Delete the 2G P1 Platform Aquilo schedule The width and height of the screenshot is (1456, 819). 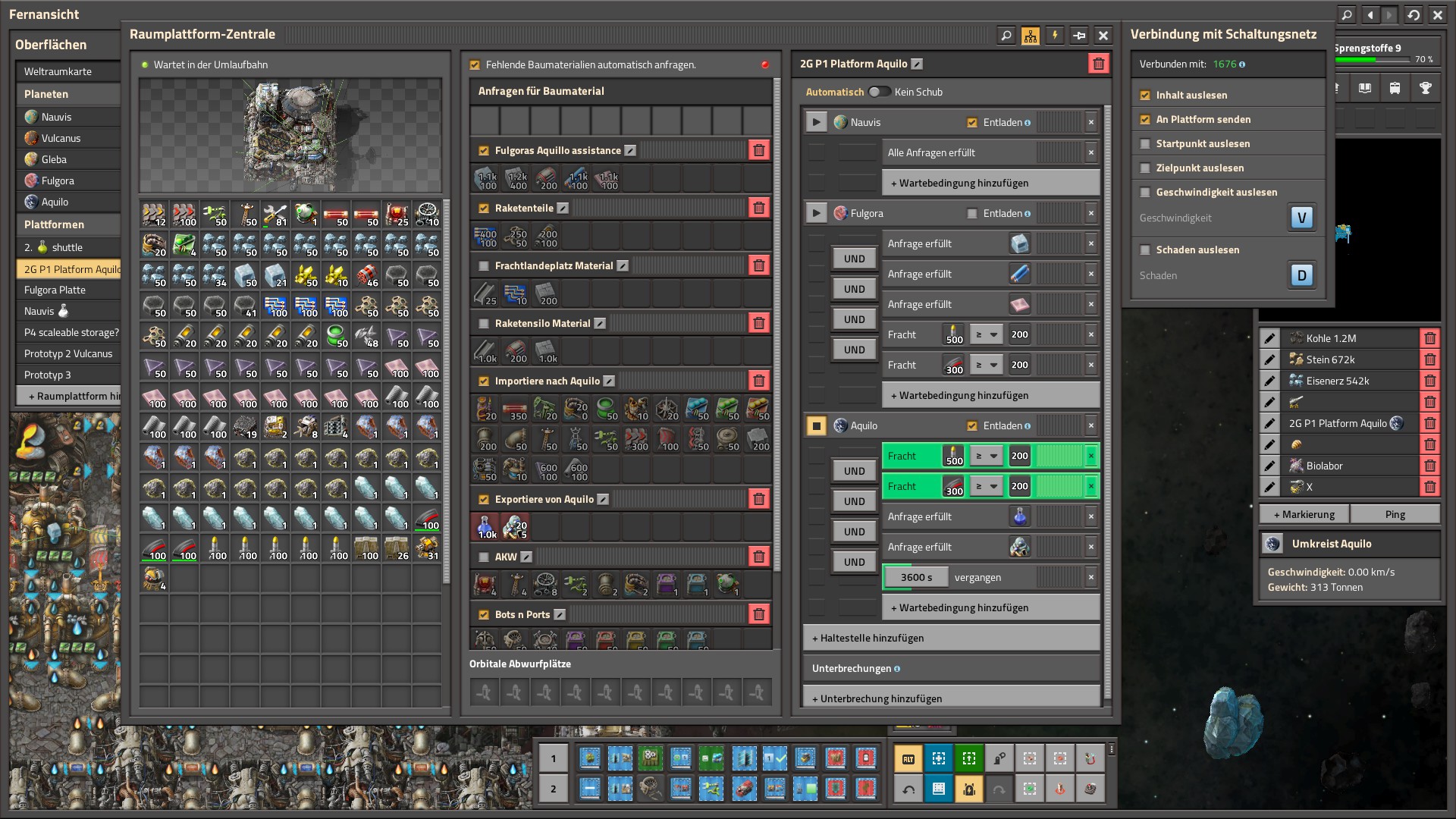1098,64
